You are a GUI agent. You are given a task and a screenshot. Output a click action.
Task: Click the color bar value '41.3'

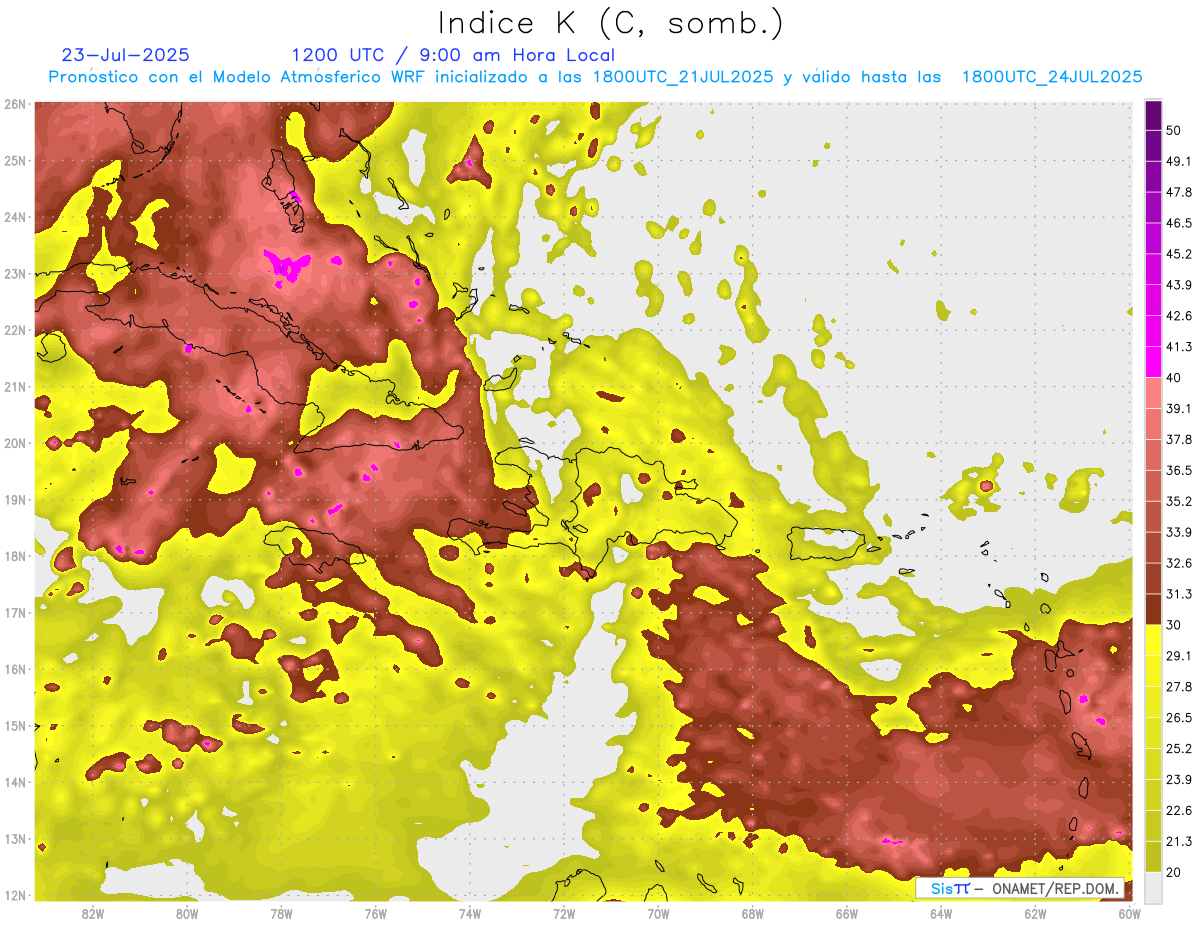pos(1178,347)
